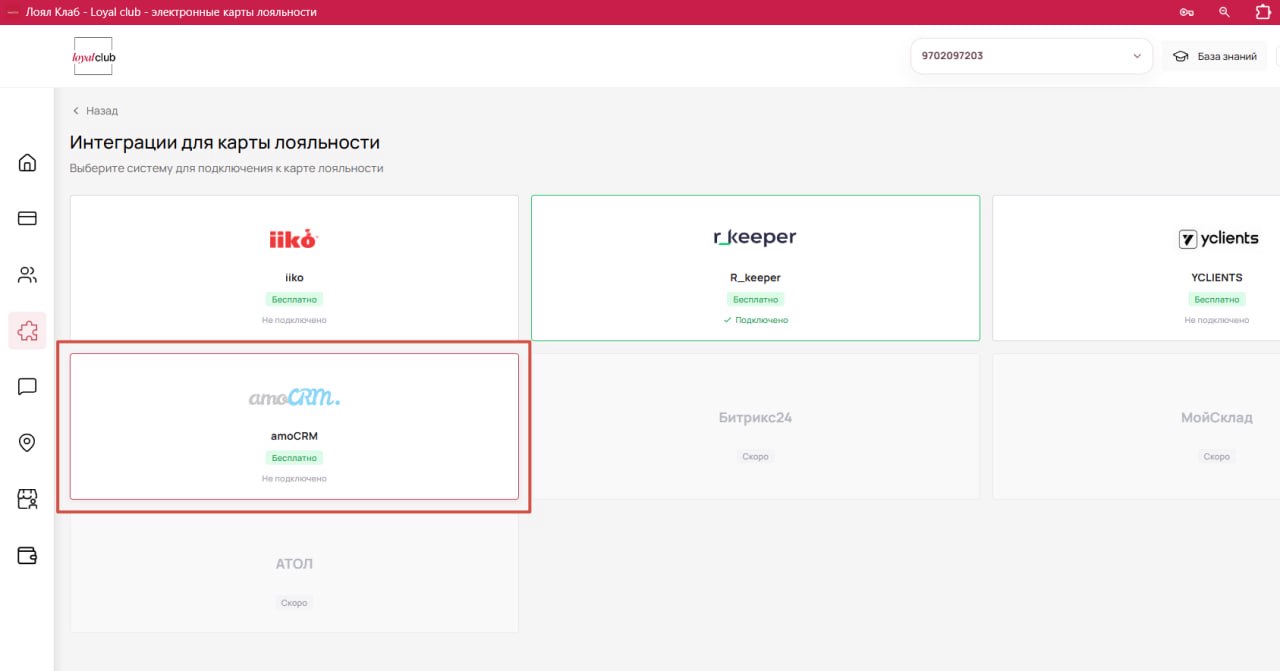Open the База знаний button
Image resolution: width=1280 pixels, height=671 pixels.
(1215, 56)
